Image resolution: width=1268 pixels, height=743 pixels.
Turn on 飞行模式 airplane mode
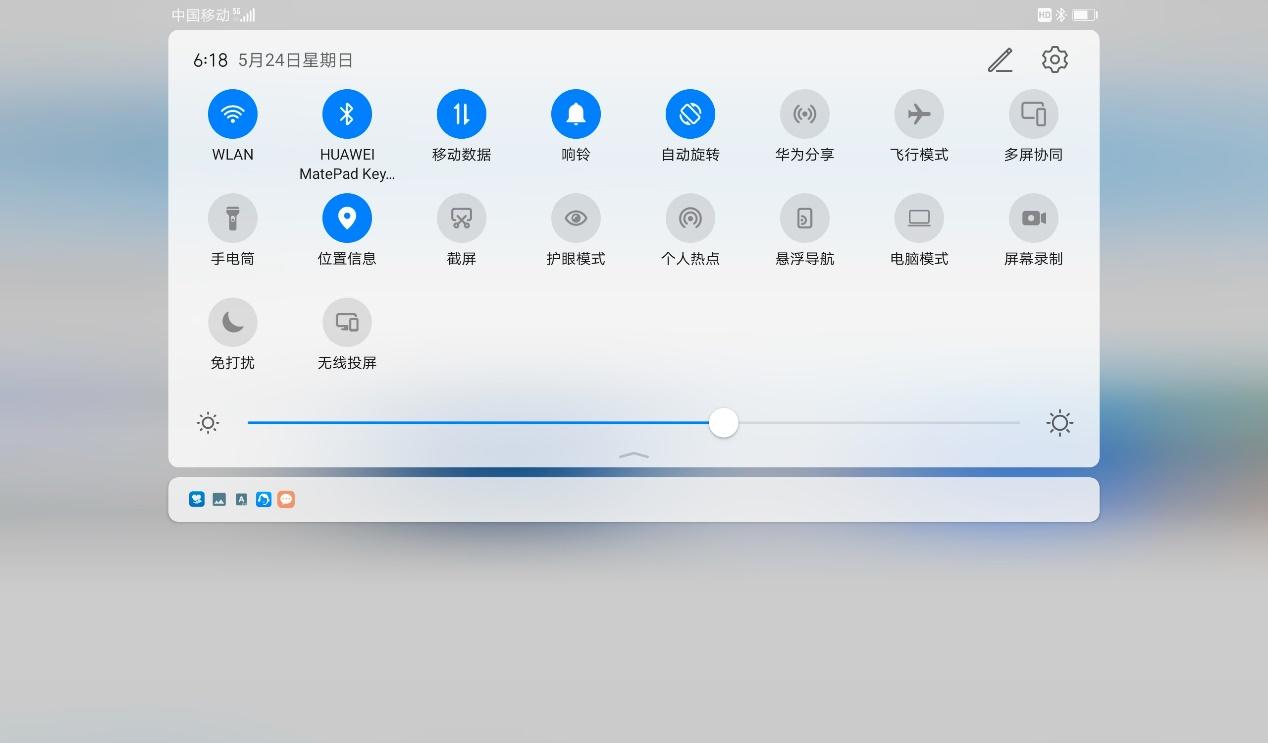(x=919, y=114)
